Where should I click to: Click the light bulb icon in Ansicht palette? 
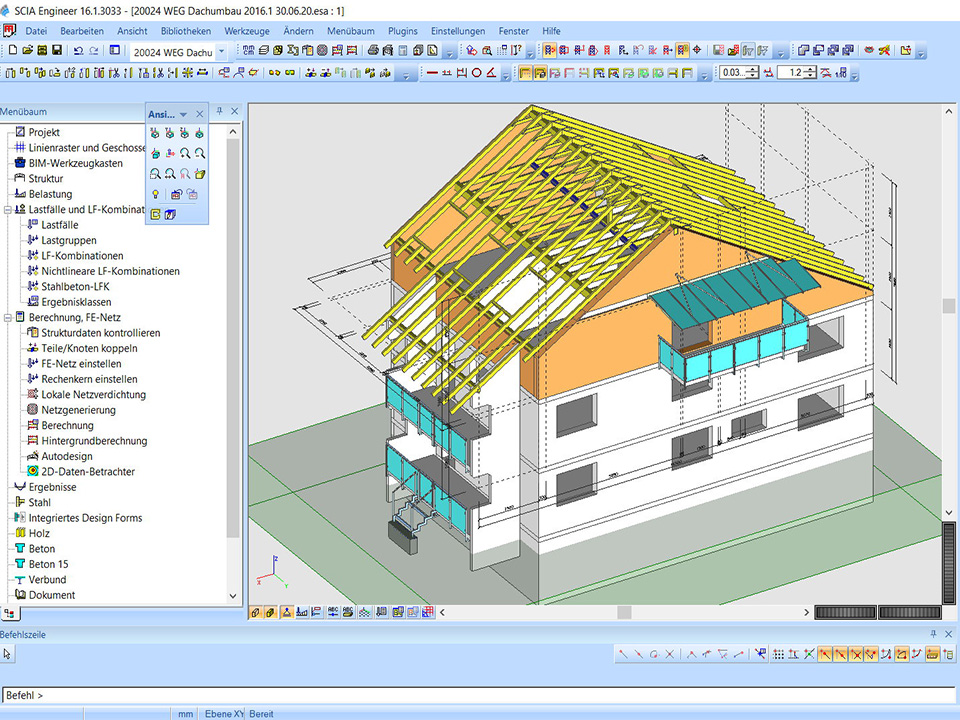coord(155,194)
